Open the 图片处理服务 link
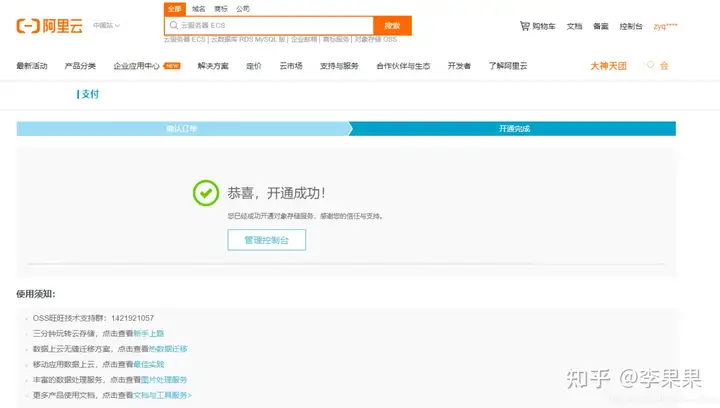 [x=164, y=380]
